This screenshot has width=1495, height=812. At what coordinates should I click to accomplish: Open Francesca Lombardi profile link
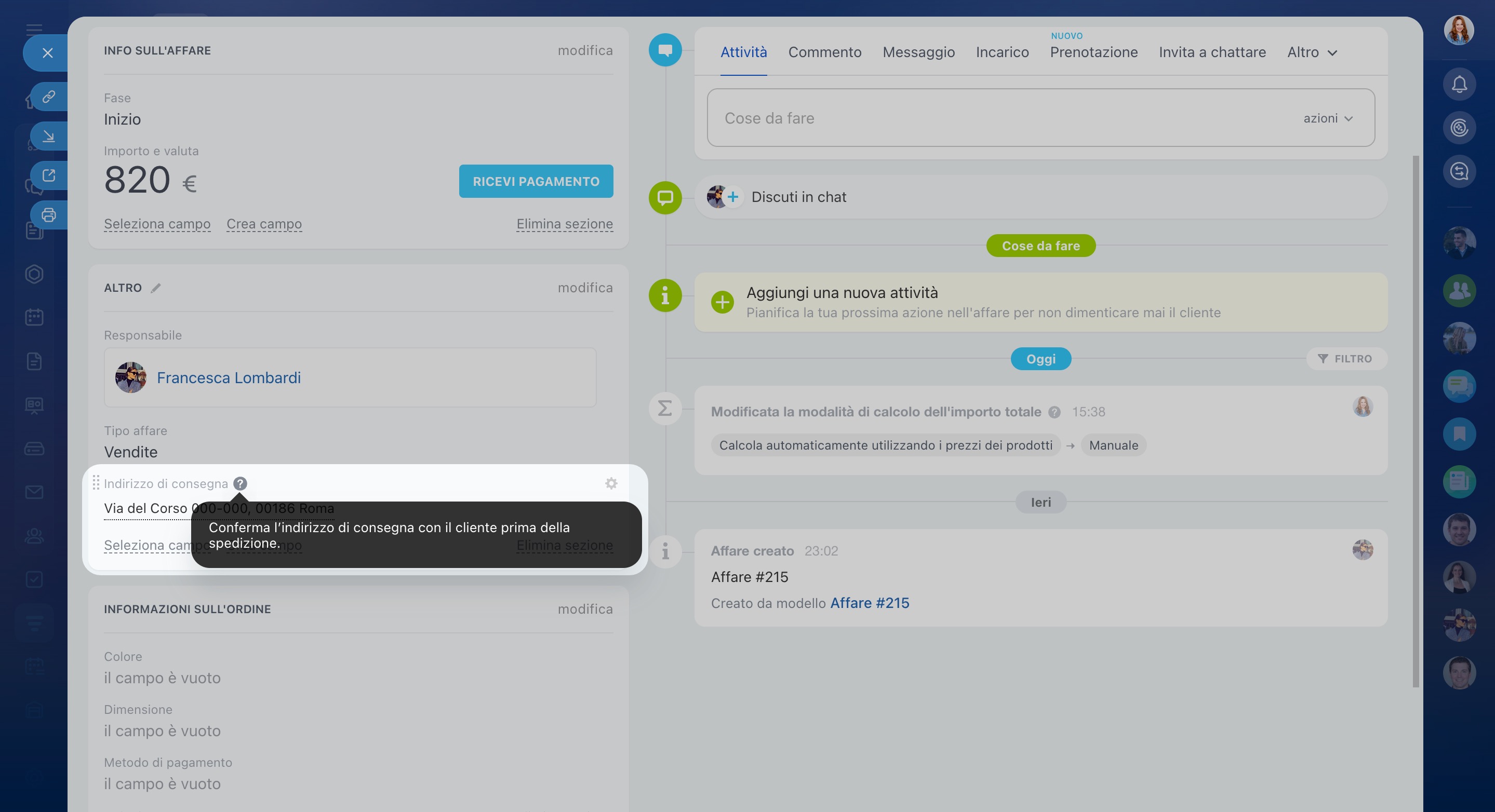[229, 378]
